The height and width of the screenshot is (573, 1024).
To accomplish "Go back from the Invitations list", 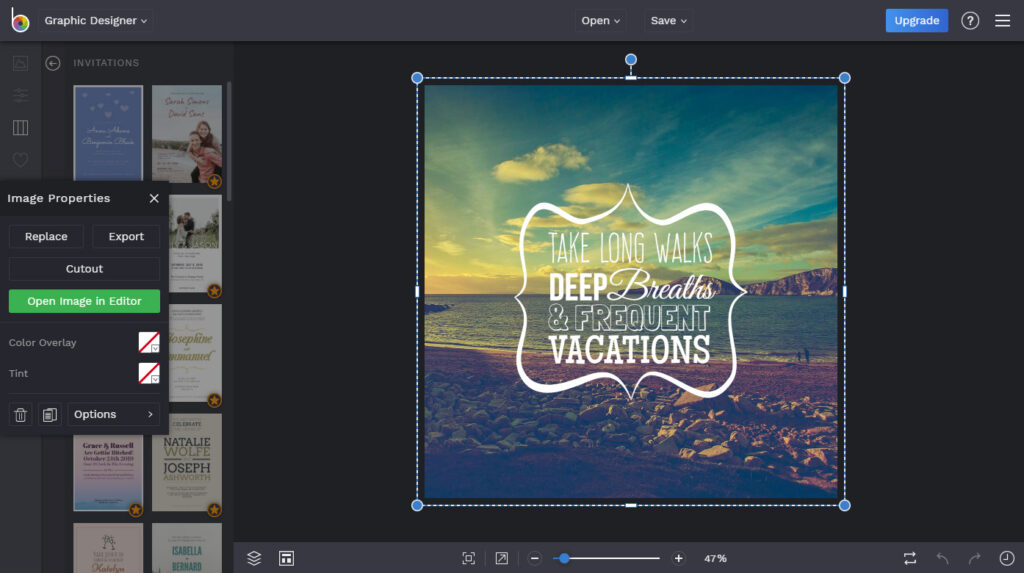I will click(53, 63).
